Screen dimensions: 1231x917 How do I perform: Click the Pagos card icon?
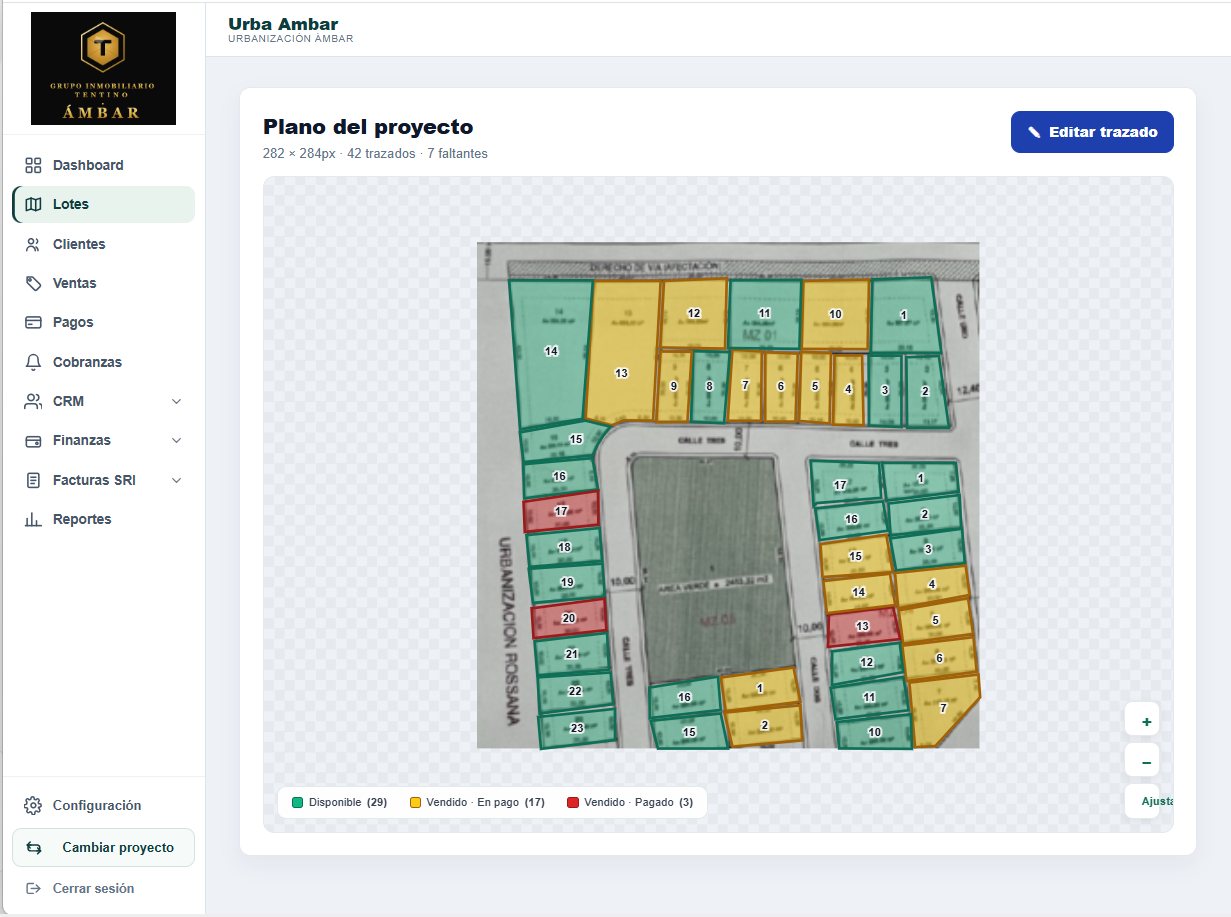click(x=33, y=322)
